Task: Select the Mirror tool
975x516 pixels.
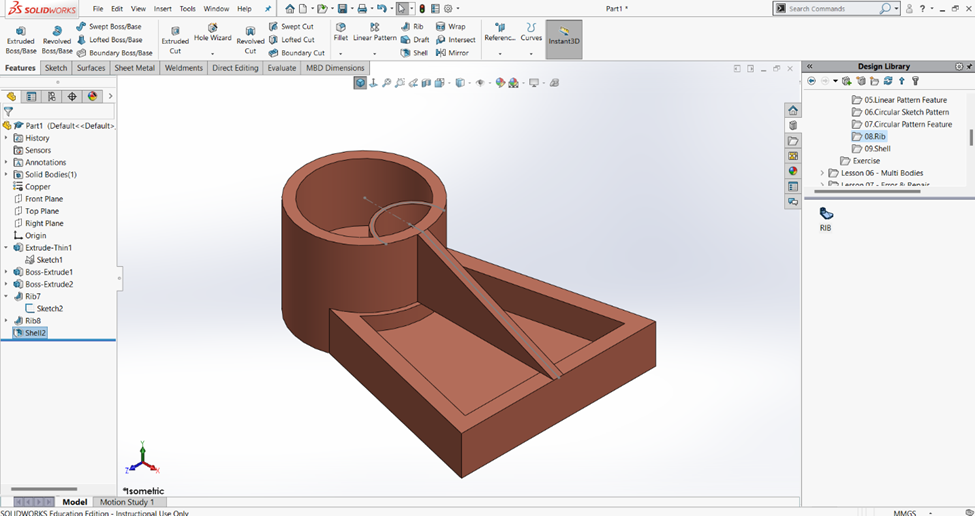Action: pyautogui.click(x=452, y=53)
